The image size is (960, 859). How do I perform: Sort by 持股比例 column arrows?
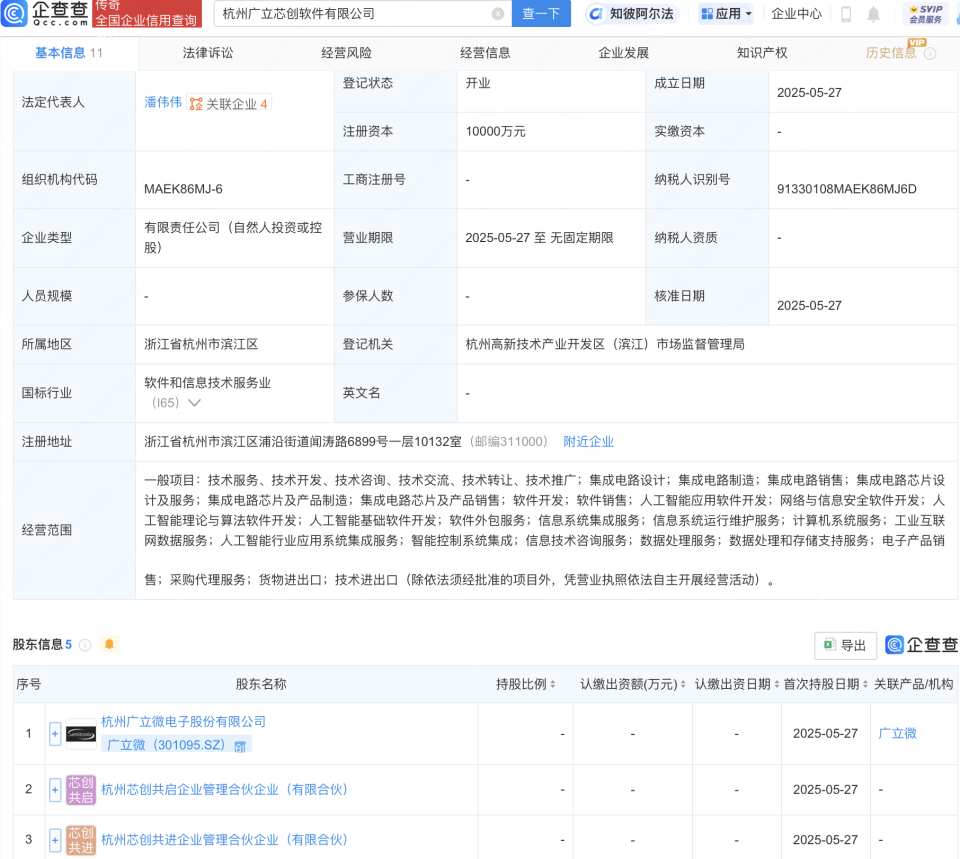pos(553,684)
